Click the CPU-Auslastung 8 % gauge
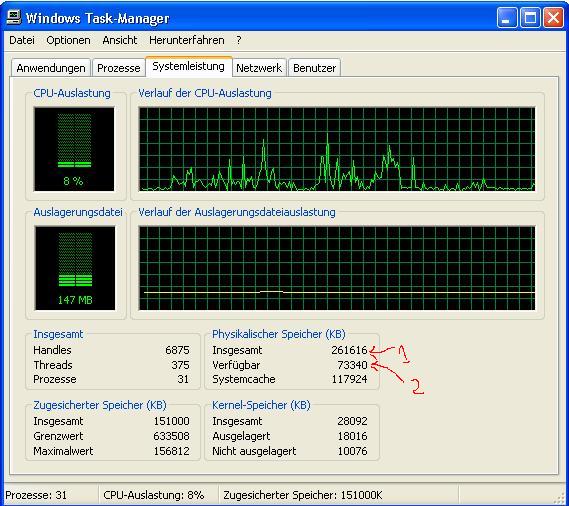 [x=74, y=149]
